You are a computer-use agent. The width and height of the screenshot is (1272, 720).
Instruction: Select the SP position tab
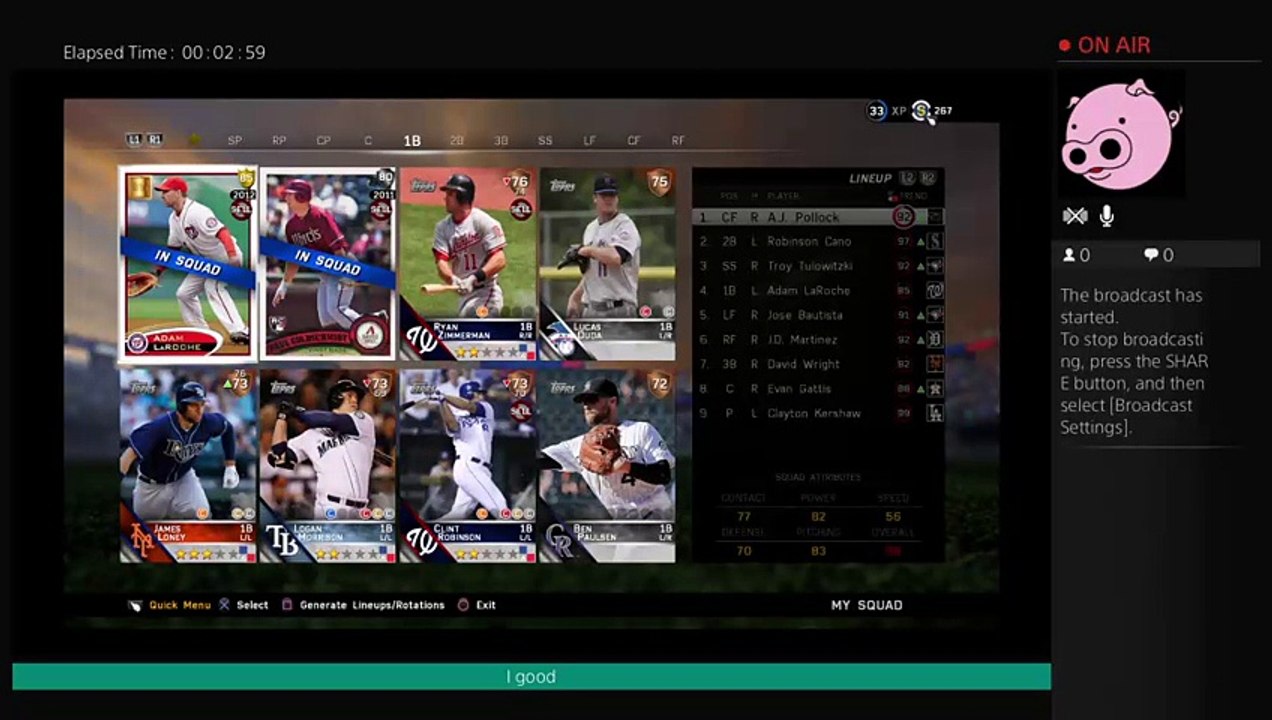click(235, 141)
